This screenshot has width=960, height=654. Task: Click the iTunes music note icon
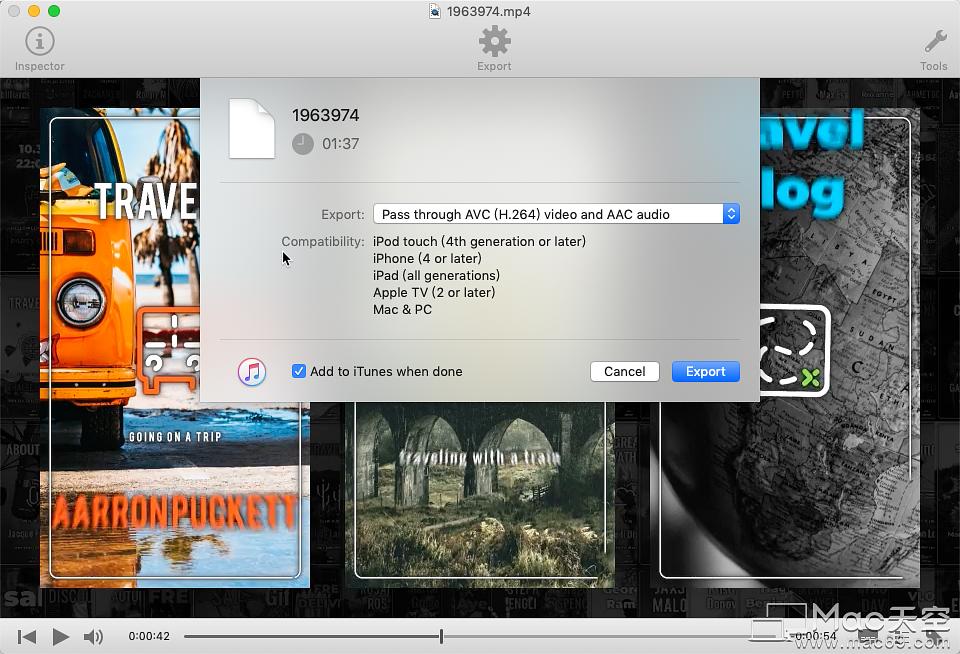point(252,372)
